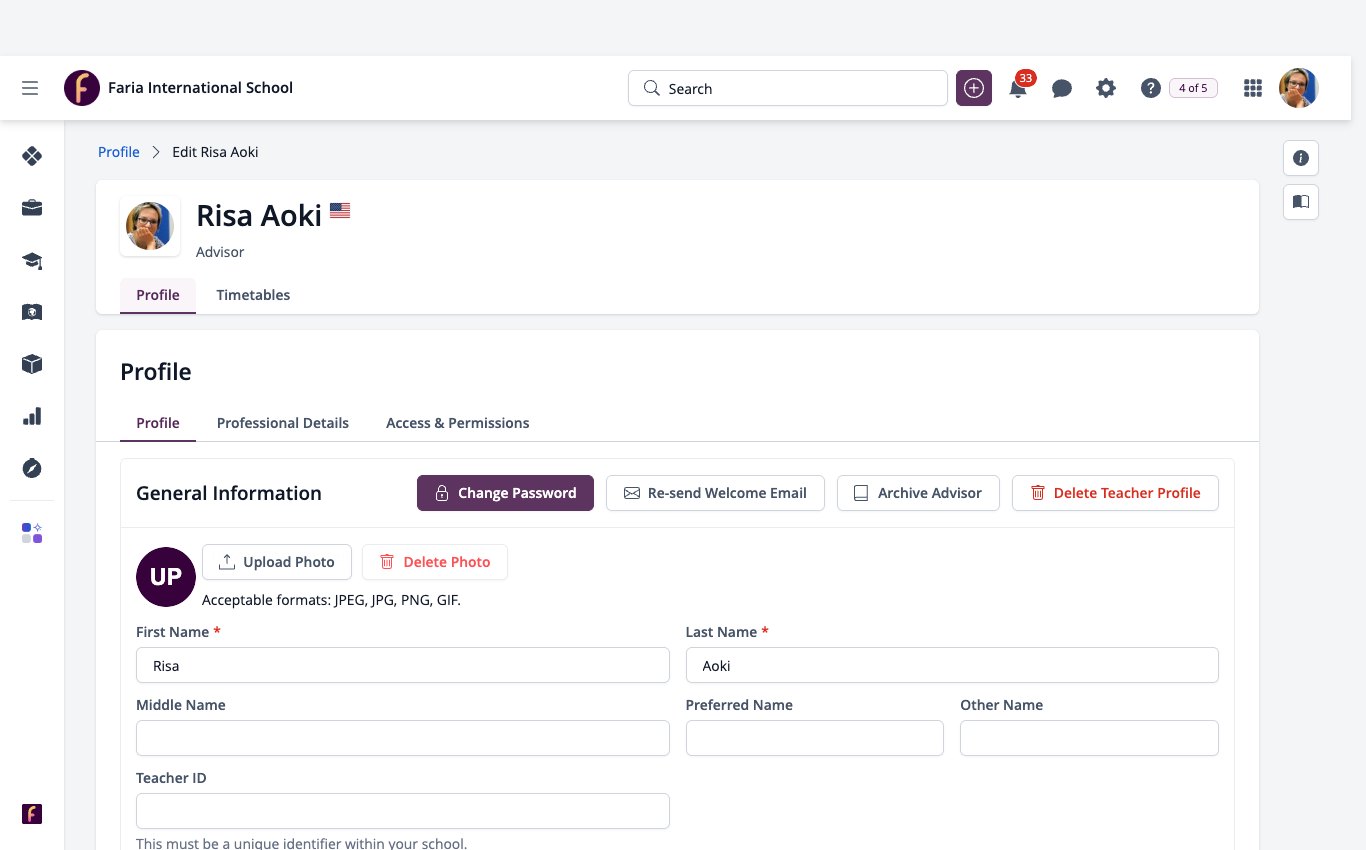Click the Change Password button

coord(505,493)
